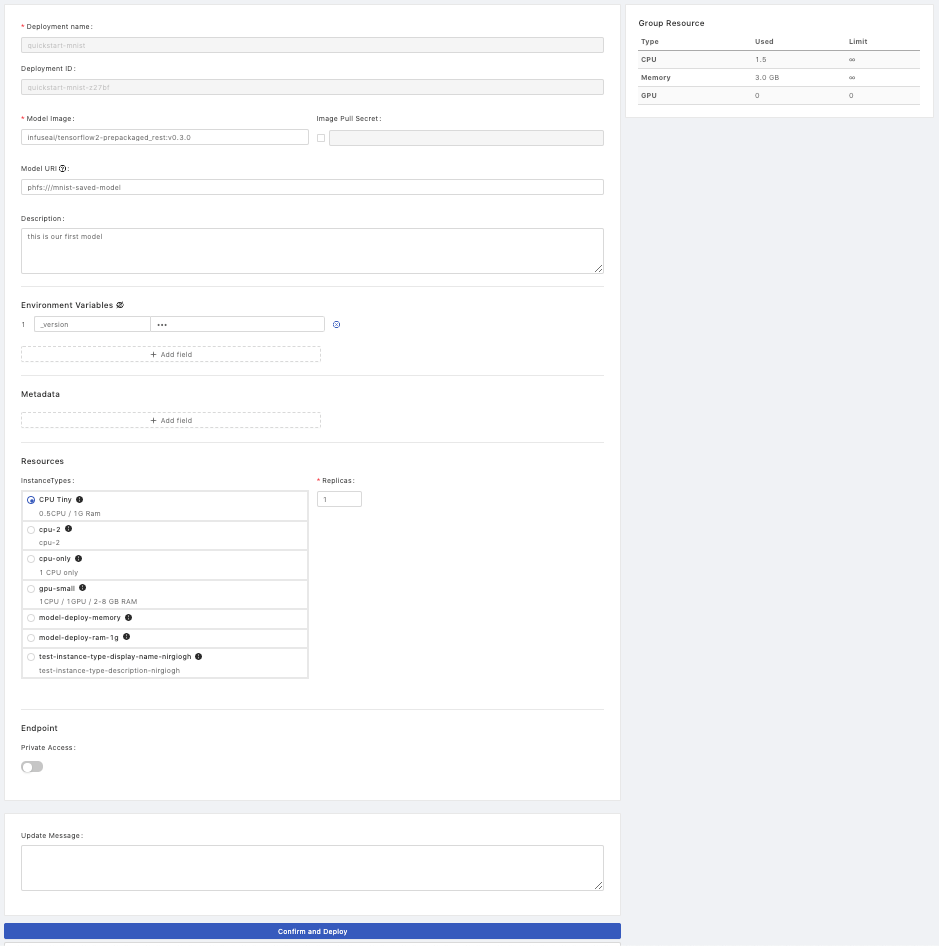Image resolution: width=939 pixels, height=946 pixels.
Task: Click the '1CPU / 1GPU / 2-8 GB RAM' text
Action: [x=88, y=602]
